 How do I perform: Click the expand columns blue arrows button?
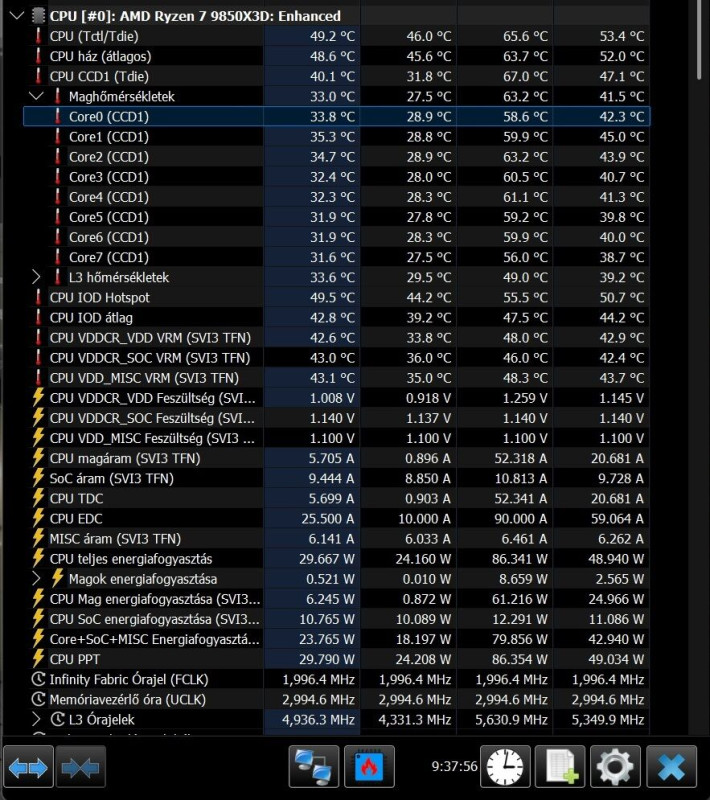pyautogui.click(x=28, y=767)
